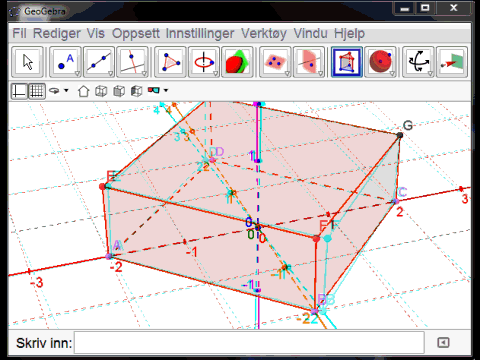Reset view with the home button

(x=83, y=91)
